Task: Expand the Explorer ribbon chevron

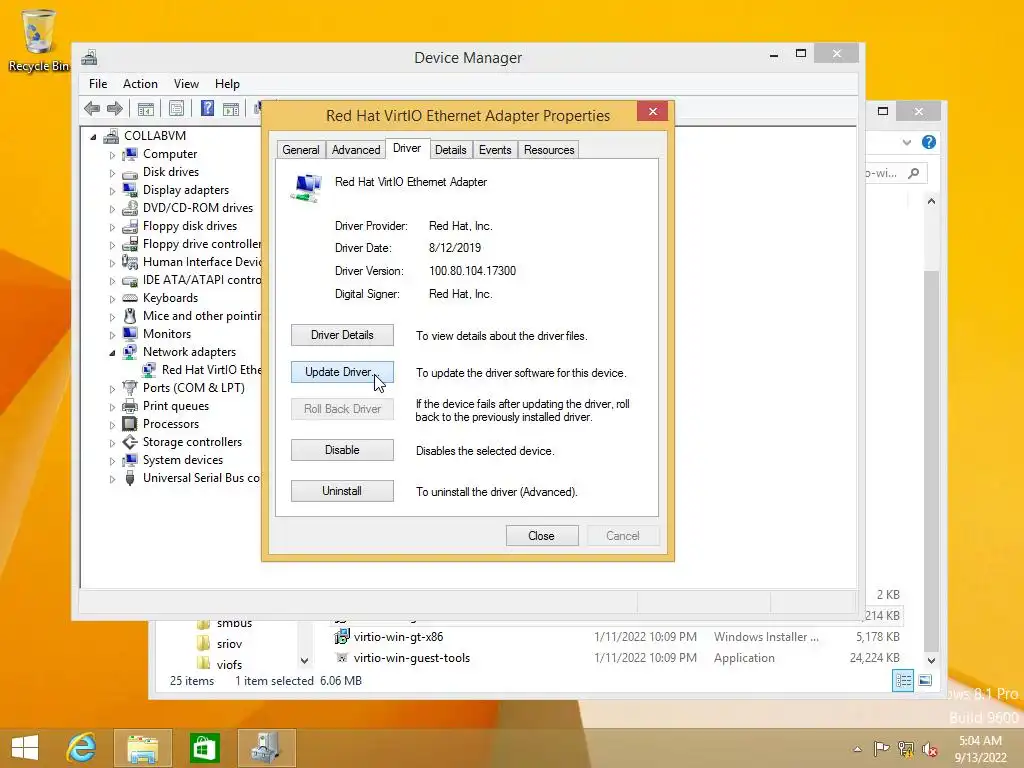Action: click(906, 142)
